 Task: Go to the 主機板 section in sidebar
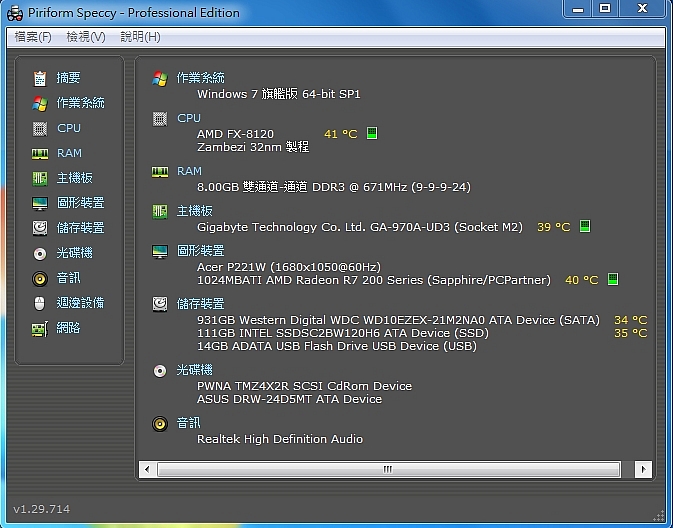click(75, 178)
